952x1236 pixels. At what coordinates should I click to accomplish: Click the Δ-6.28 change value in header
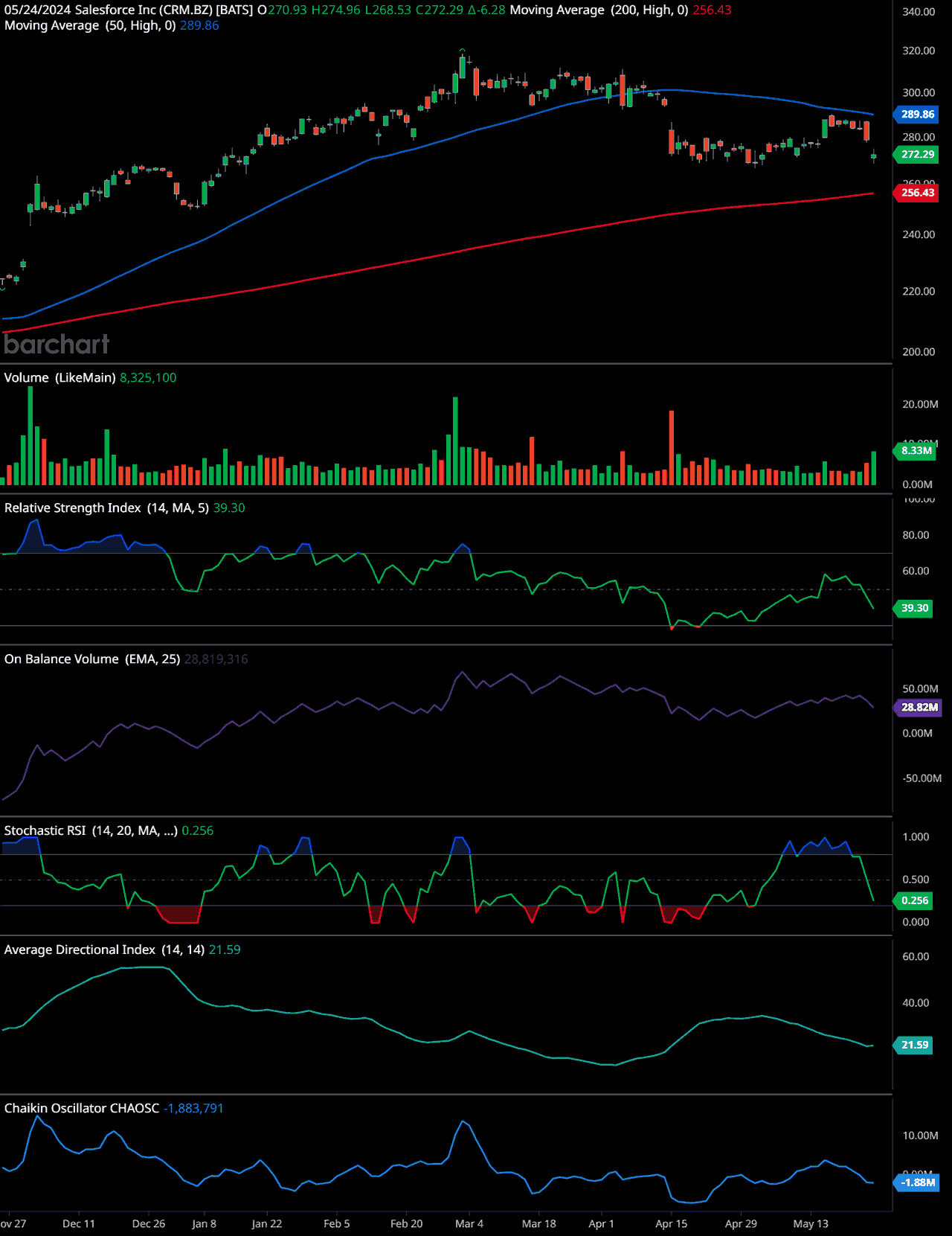click(486, 10)
